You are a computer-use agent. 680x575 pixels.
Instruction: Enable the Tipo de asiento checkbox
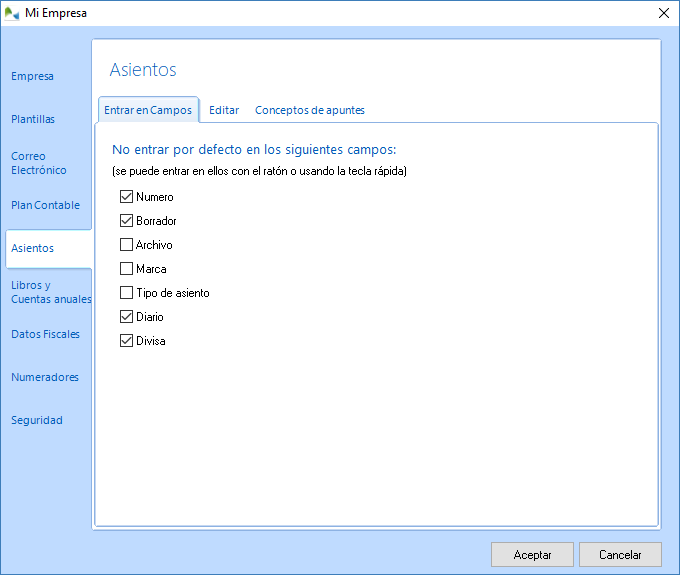tap(126, 293)
